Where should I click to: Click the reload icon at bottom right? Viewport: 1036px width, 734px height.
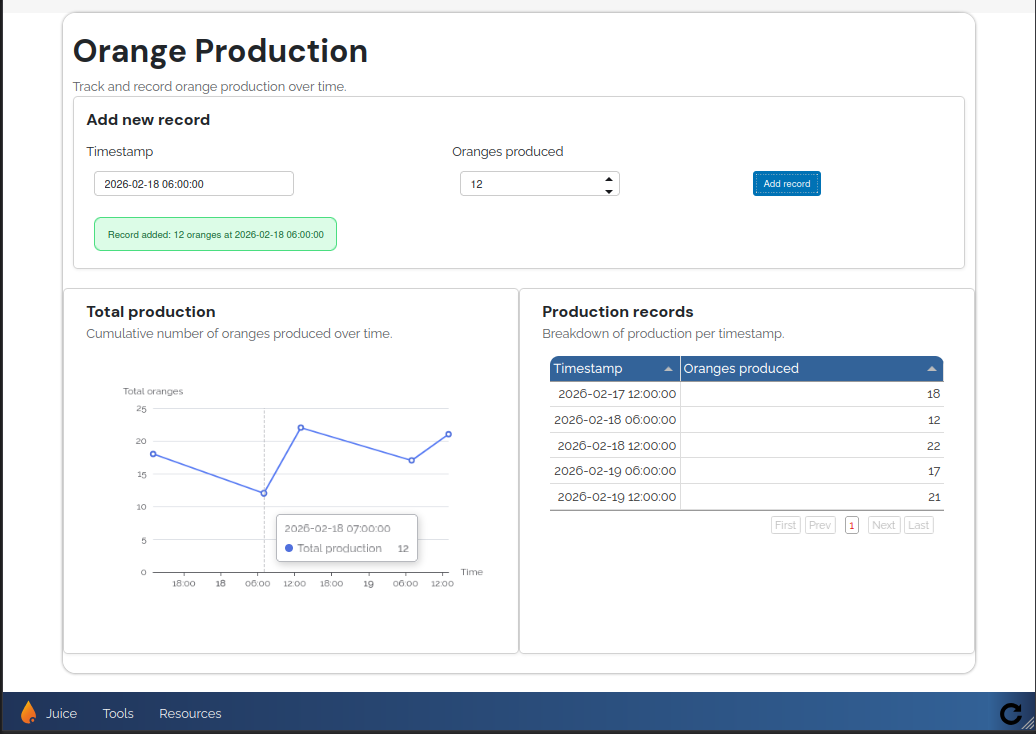pos(1011,713)
